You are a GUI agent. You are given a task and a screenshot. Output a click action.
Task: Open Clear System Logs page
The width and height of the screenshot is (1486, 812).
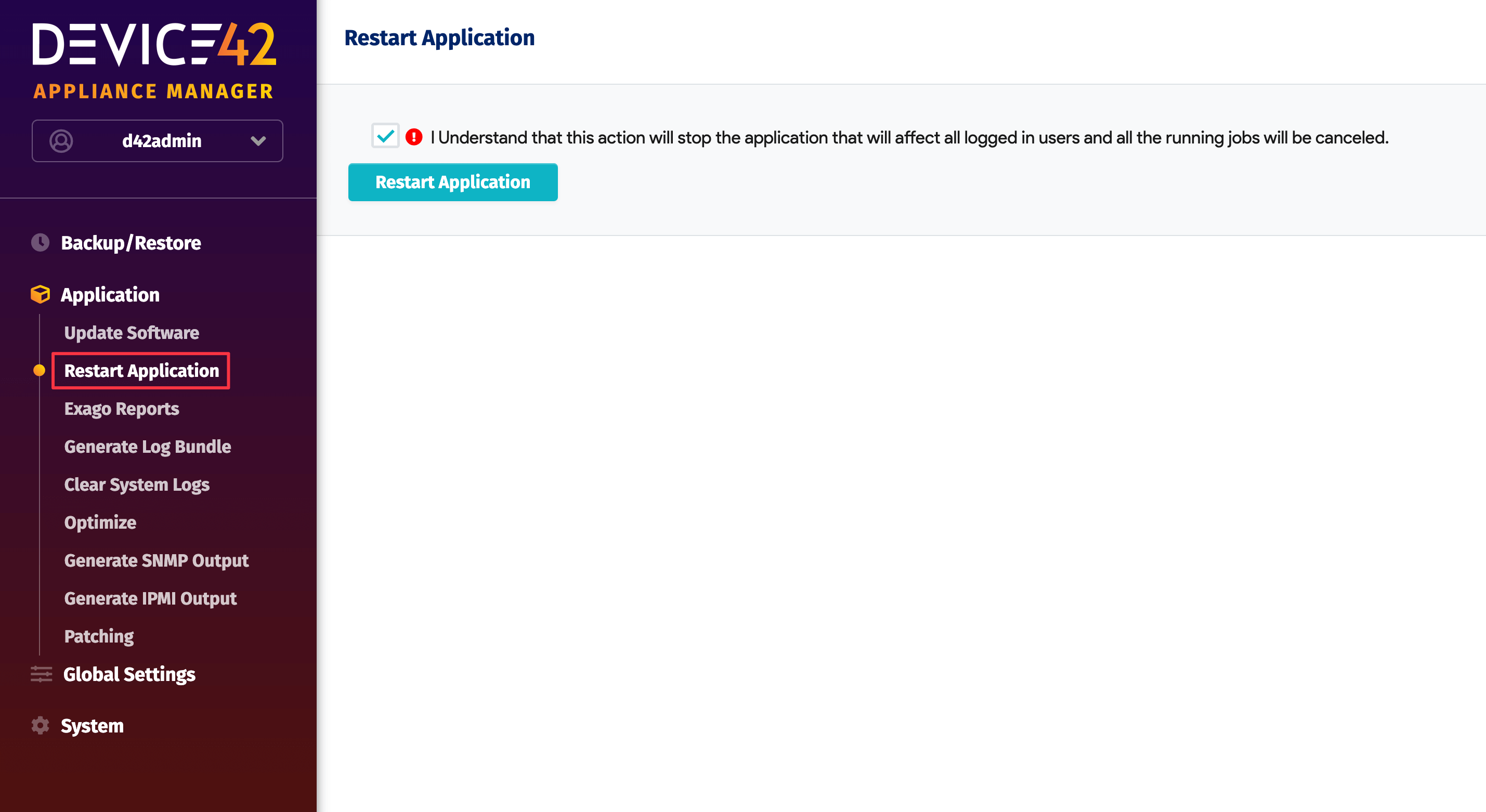coord(137,484)
